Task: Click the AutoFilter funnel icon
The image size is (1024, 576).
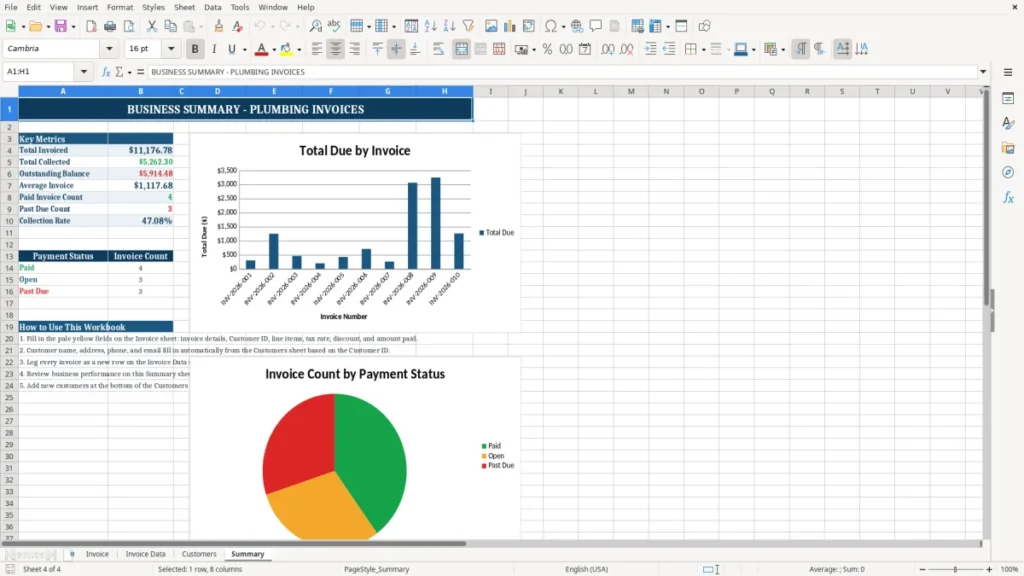Action: pos(468,26)
